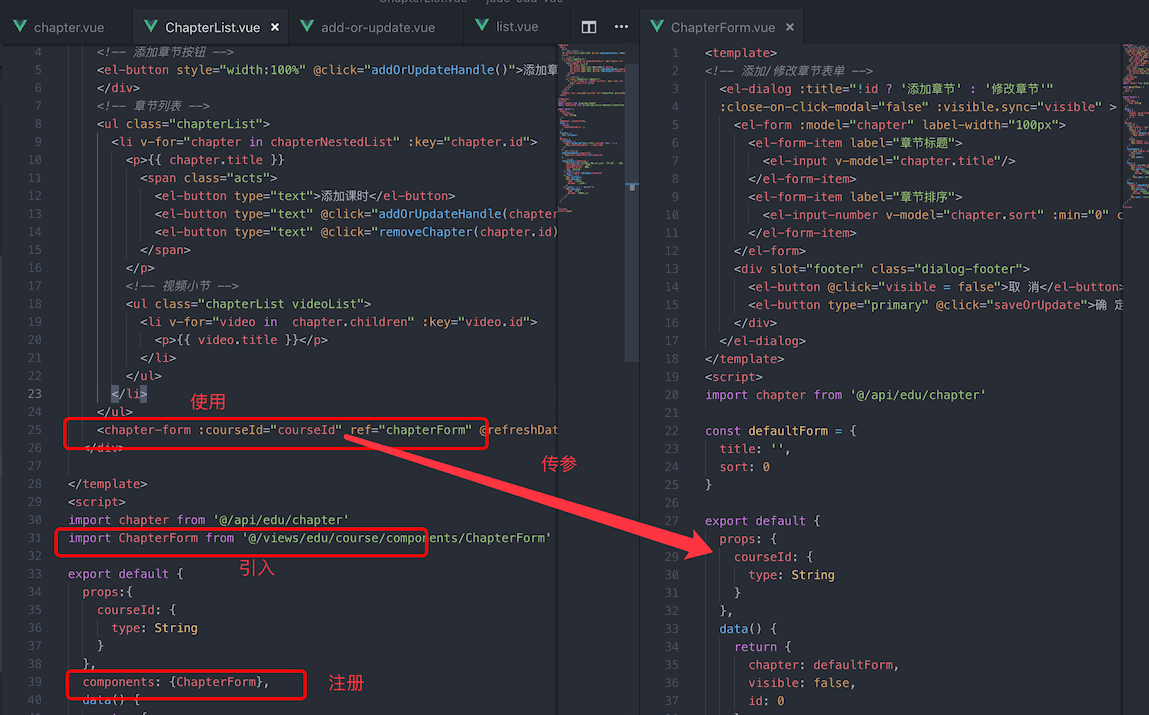
Task: Click 'class="dialog-footer"' text
Action: click(947, 269)
